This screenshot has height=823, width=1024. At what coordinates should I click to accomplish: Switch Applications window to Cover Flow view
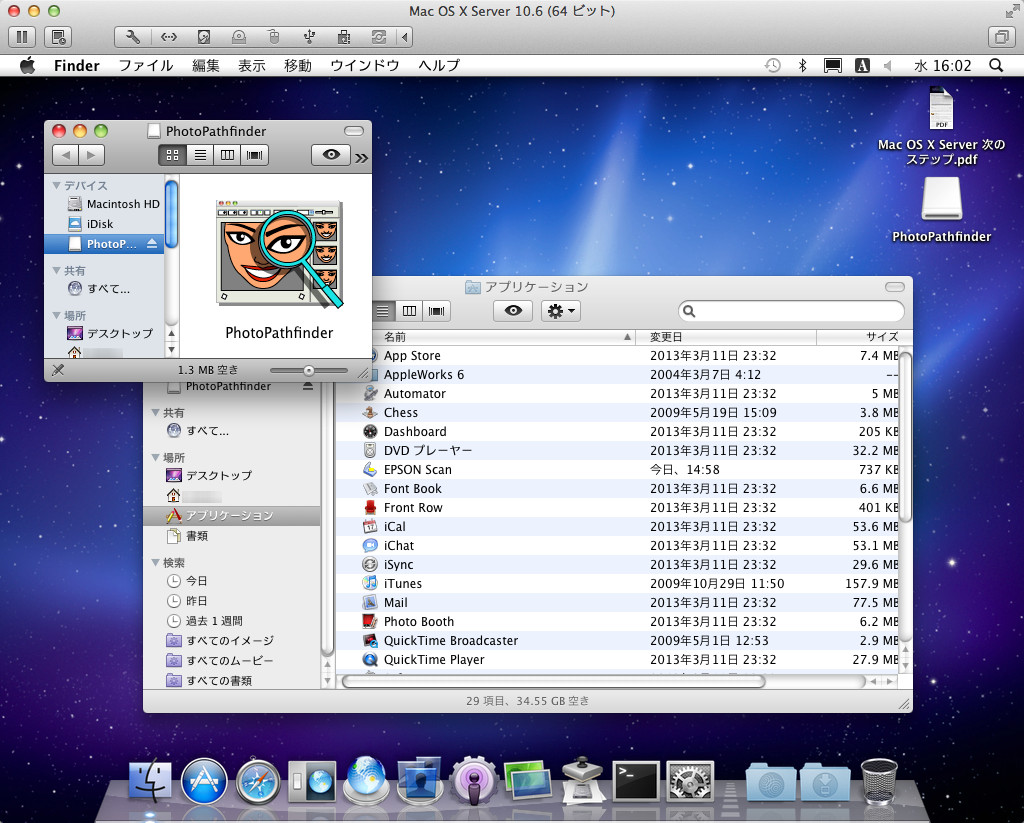437,311
